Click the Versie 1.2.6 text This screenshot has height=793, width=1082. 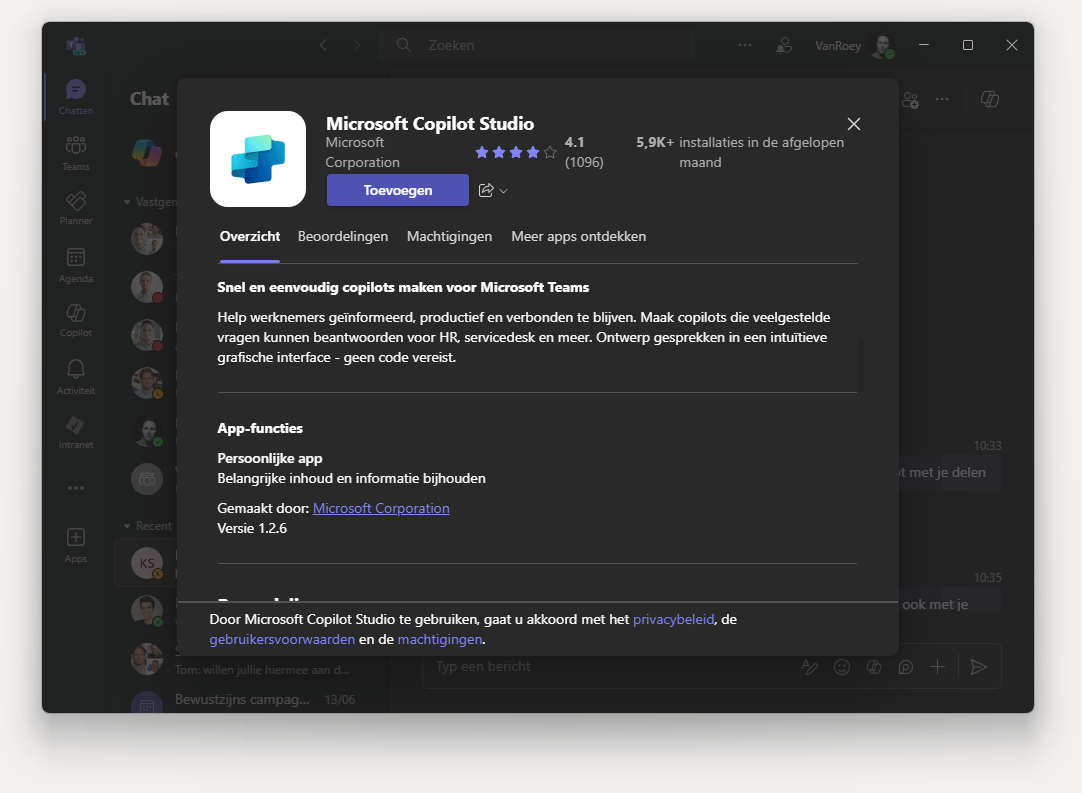pyautogui.click(x=252, y=528)
